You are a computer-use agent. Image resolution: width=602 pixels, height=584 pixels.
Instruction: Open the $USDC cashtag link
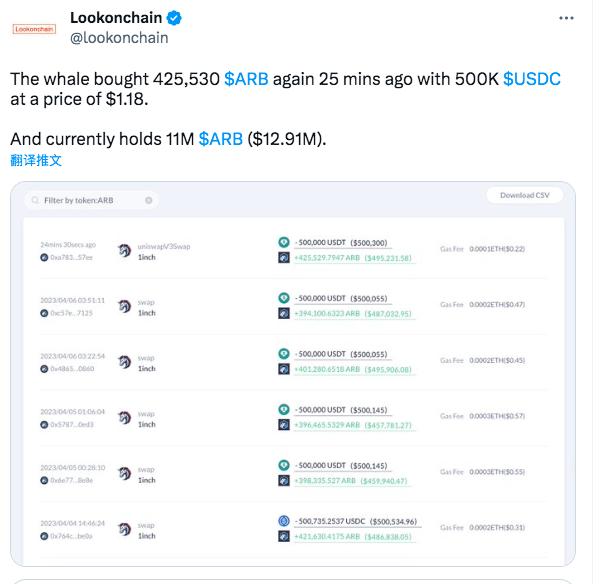(532, 79)
